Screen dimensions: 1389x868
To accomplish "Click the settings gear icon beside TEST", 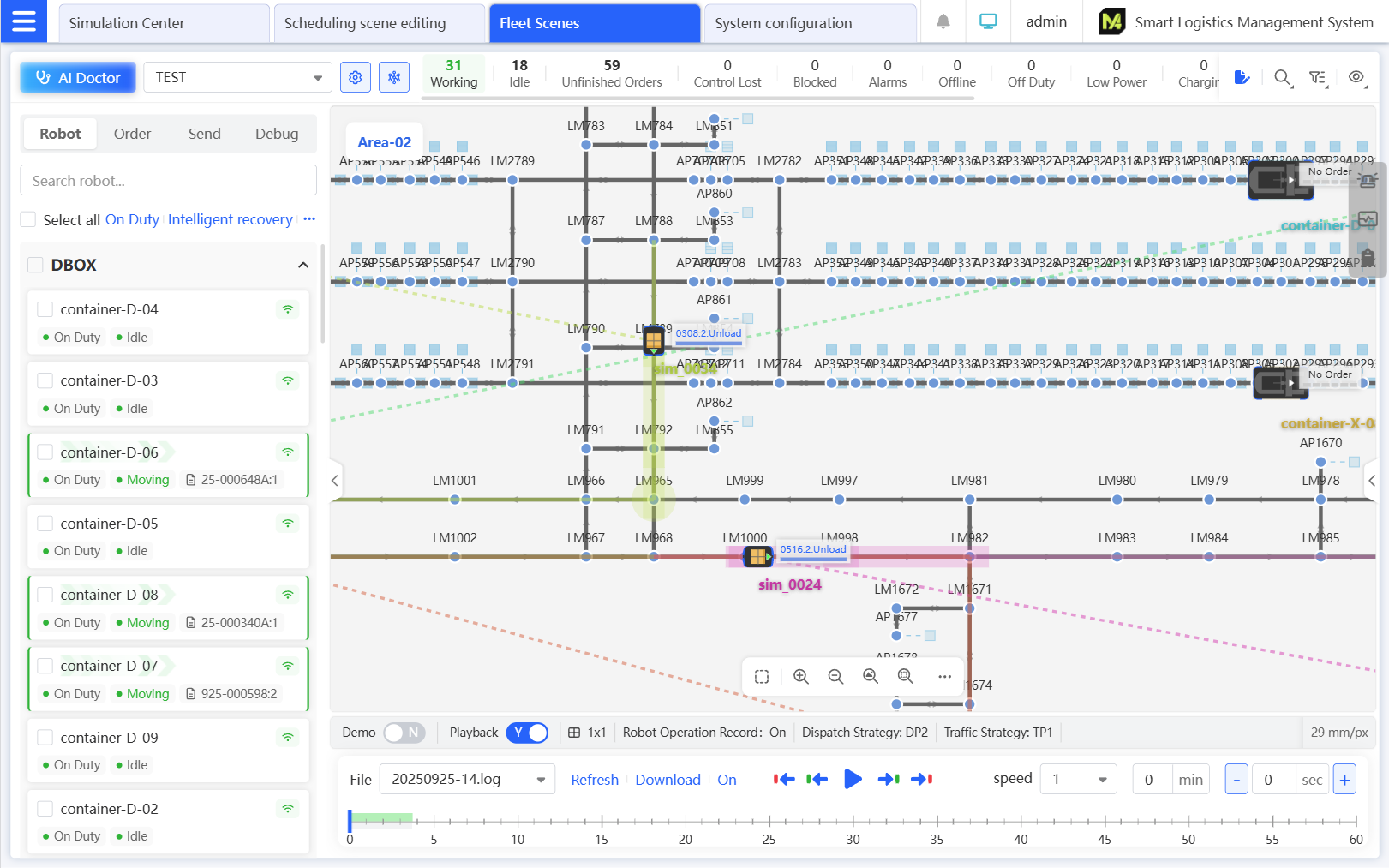I will pyautogui.click(x=355, y=77).
